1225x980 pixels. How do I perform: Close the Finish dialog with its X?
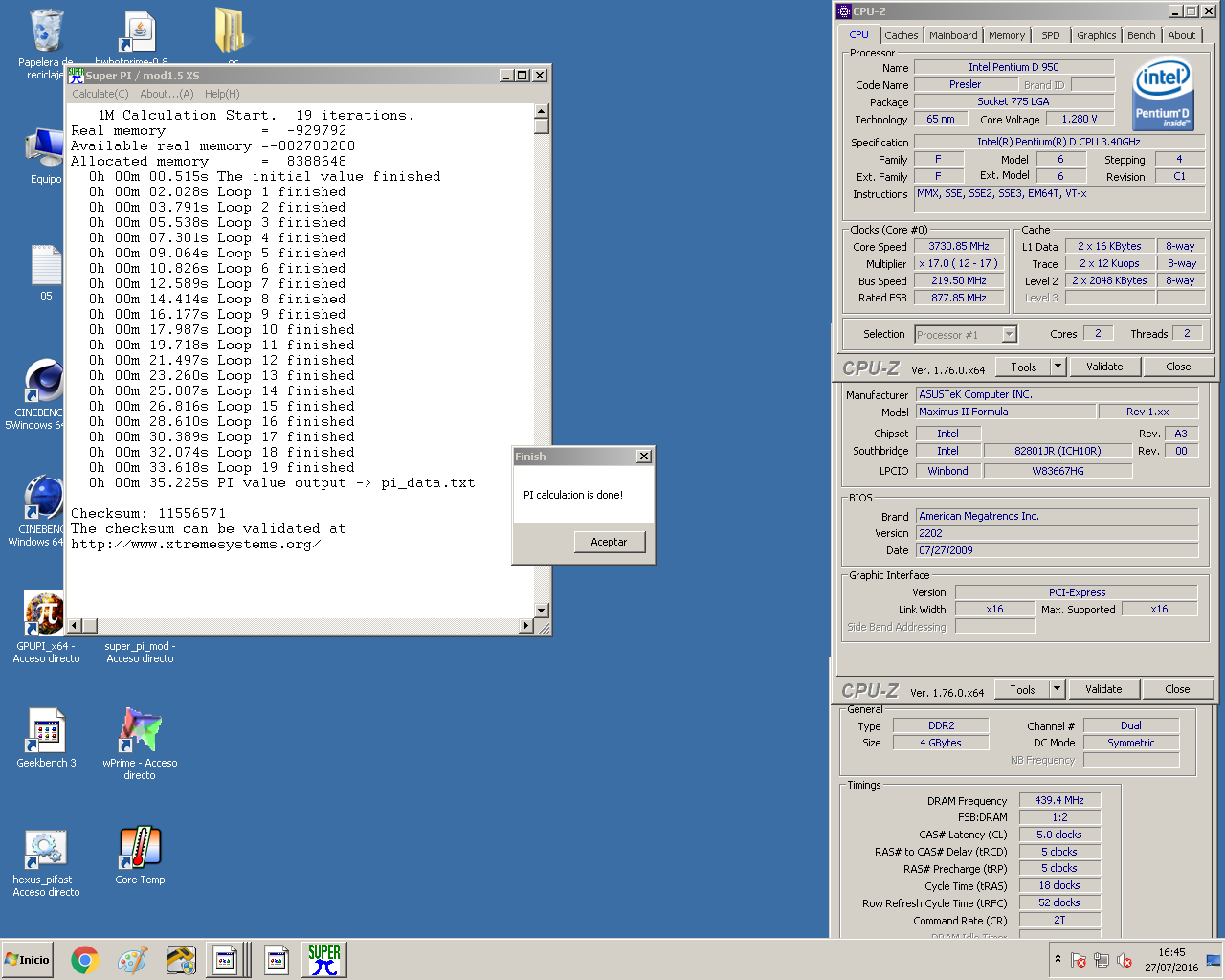tap(644, 457)
